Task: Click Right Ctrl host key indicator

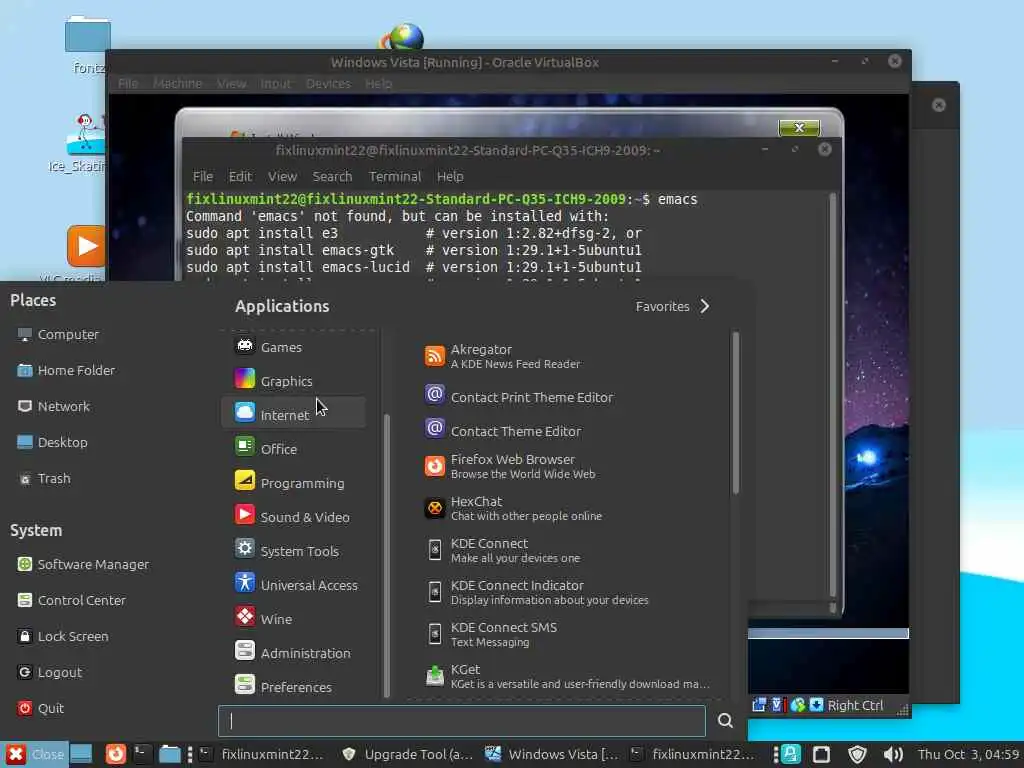Action: coord(855,705)
